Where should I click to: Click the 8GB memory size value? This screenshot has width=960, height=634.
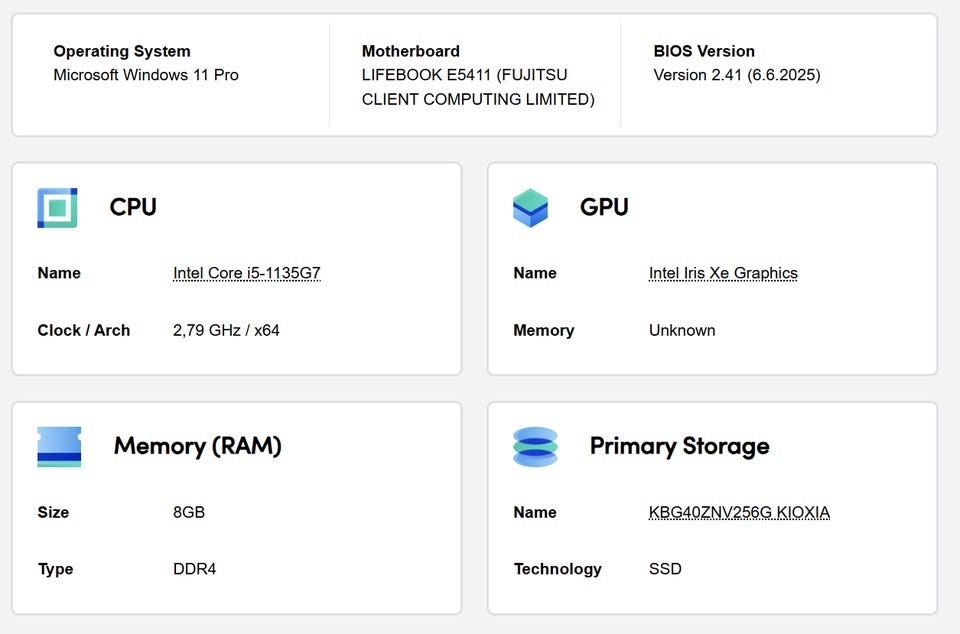click(x=189, y=512)
